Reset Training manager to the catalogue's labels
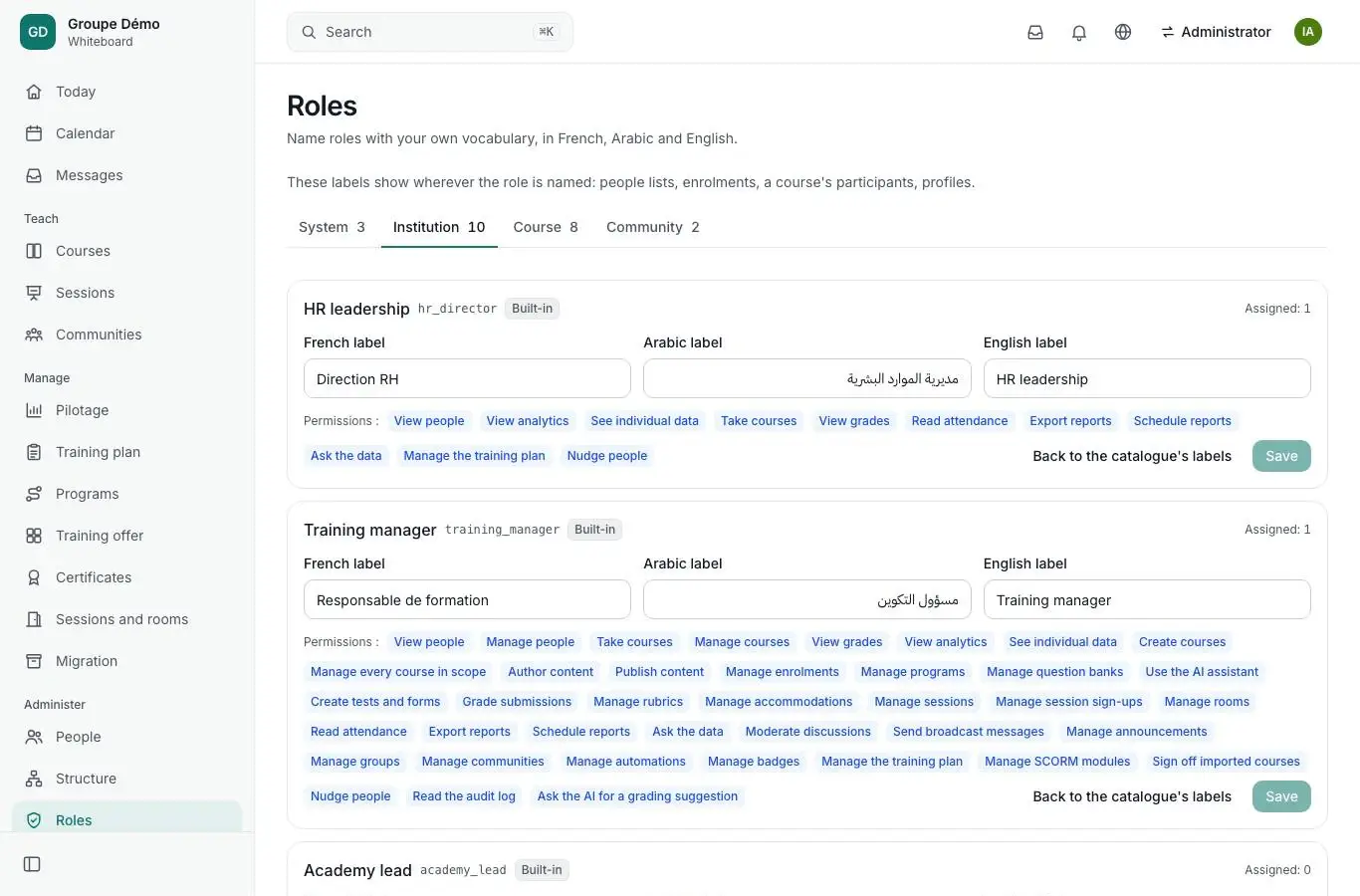 pyautogui.click(x=1132, y=796)
